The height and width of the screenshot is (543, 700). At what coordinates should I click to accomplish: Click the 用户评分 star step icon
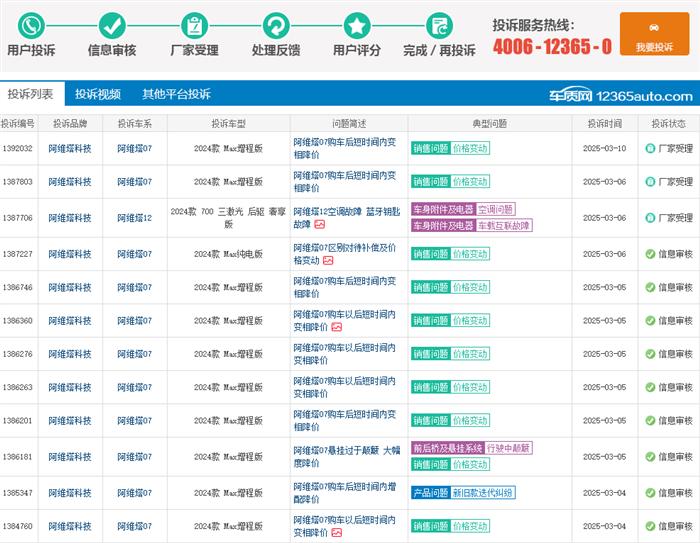pyautogui.click(x=357, y=25)
